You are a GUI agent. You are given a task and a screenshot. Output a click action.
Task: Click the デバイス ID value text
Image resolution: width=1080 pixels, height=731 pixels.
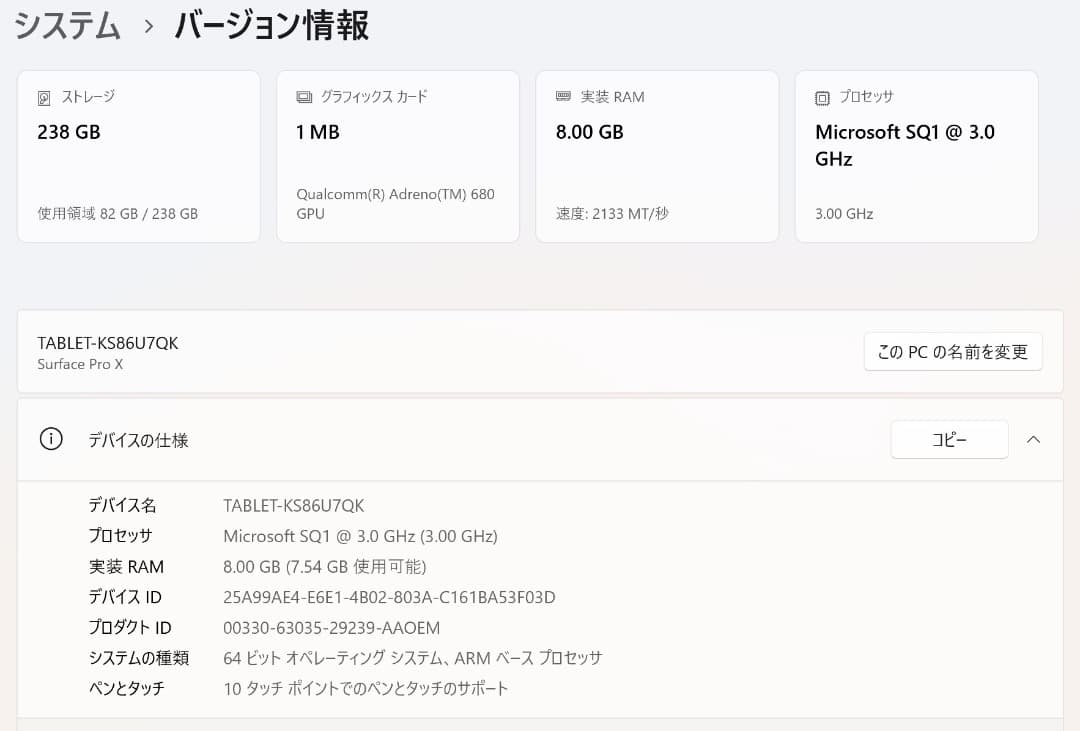coord(390,597)
